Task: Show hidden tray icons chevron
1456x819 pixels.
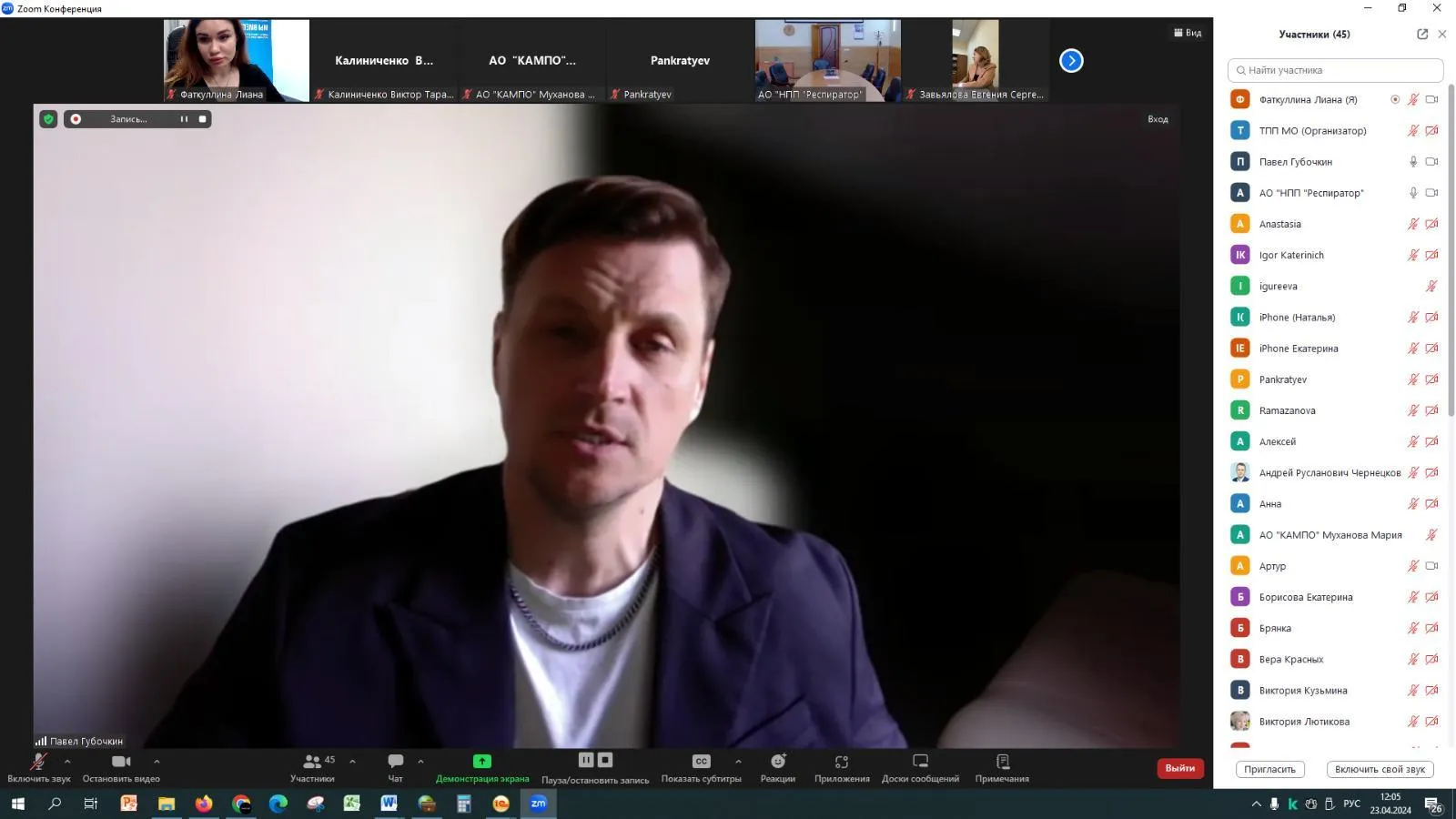Action: [x=1257, y=804]
